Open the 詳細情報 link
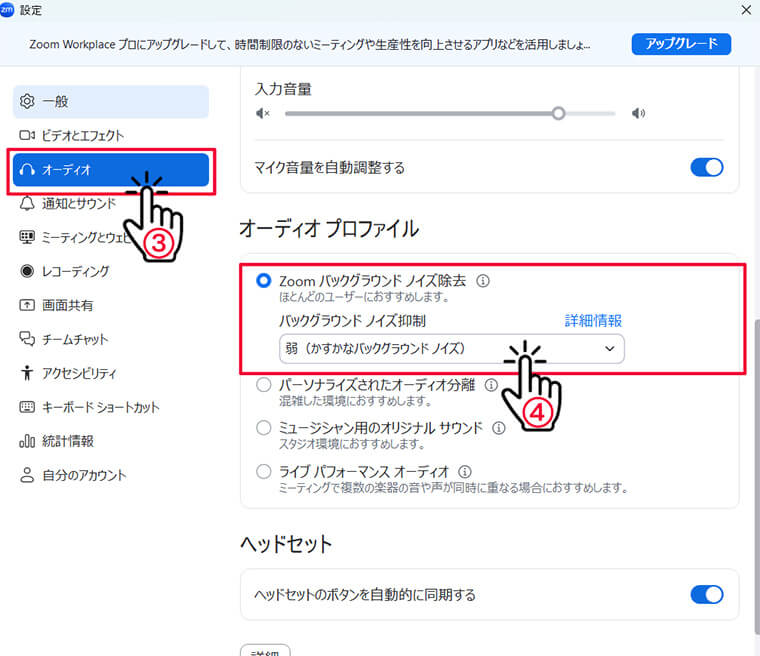This screenshot has height=656, width=760. pos(593,320)
